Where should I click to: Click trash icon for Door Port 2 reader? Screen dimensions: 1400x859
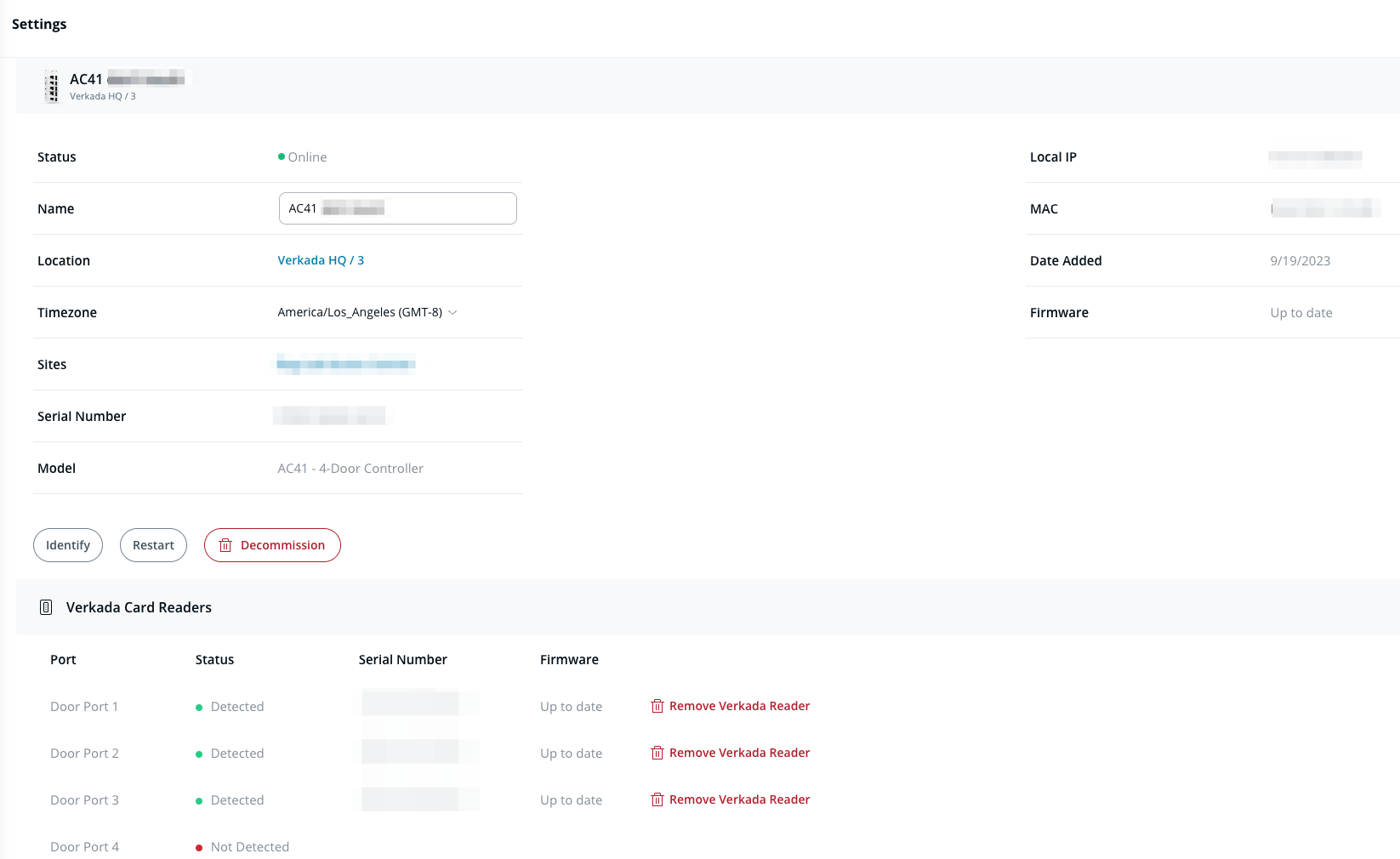point(657,753)
